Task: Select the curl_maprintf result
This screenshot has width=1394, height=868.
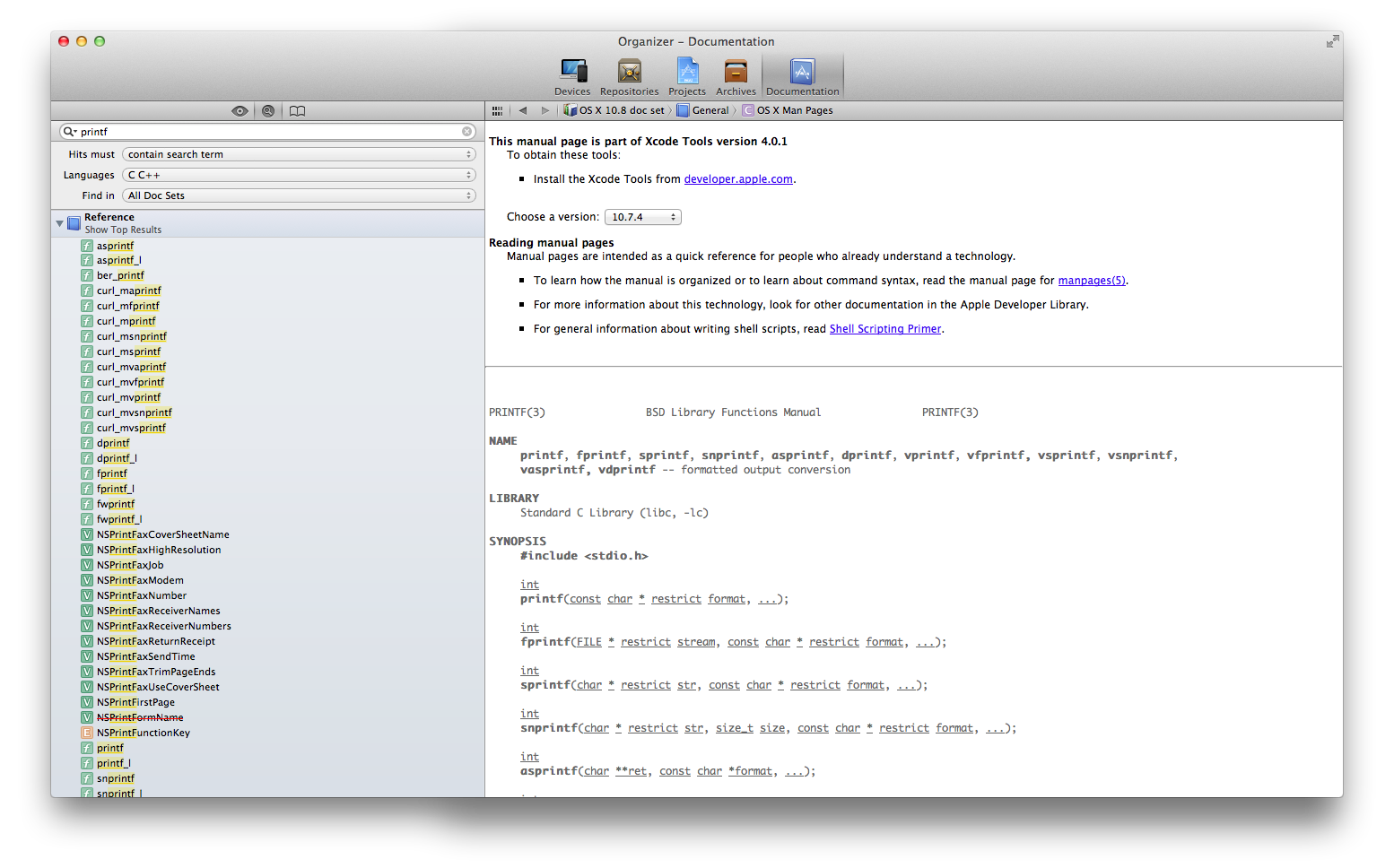Action: 129,291
